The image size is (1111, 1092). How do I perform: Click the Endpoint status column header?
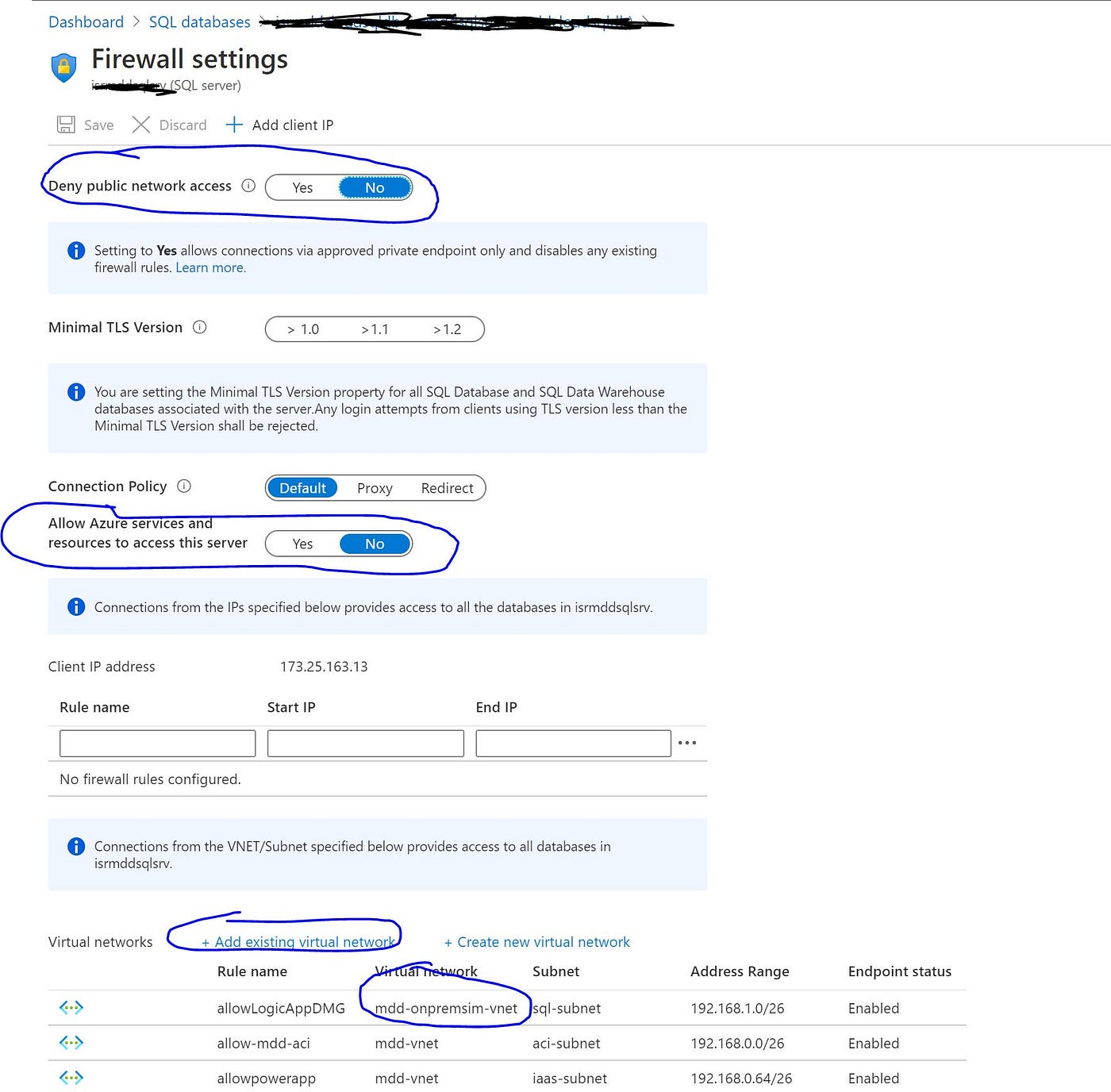pyautogui.click(x=899, y=971)
